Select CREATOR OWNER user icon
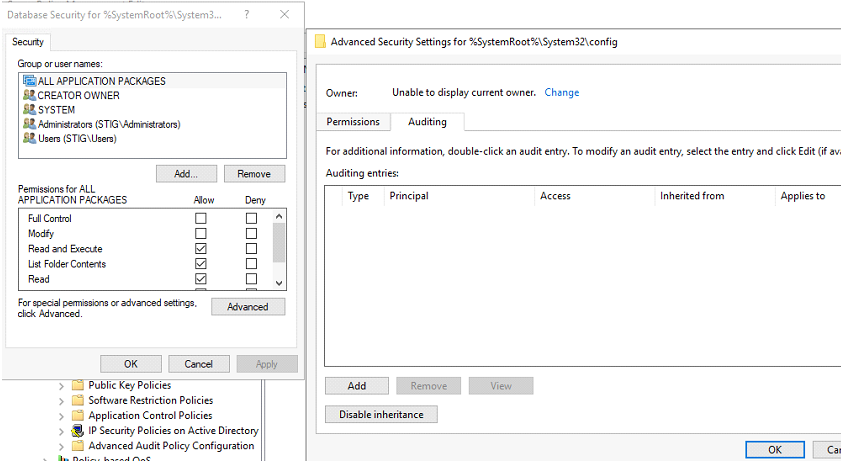The image size is (841, 461). 29,96
